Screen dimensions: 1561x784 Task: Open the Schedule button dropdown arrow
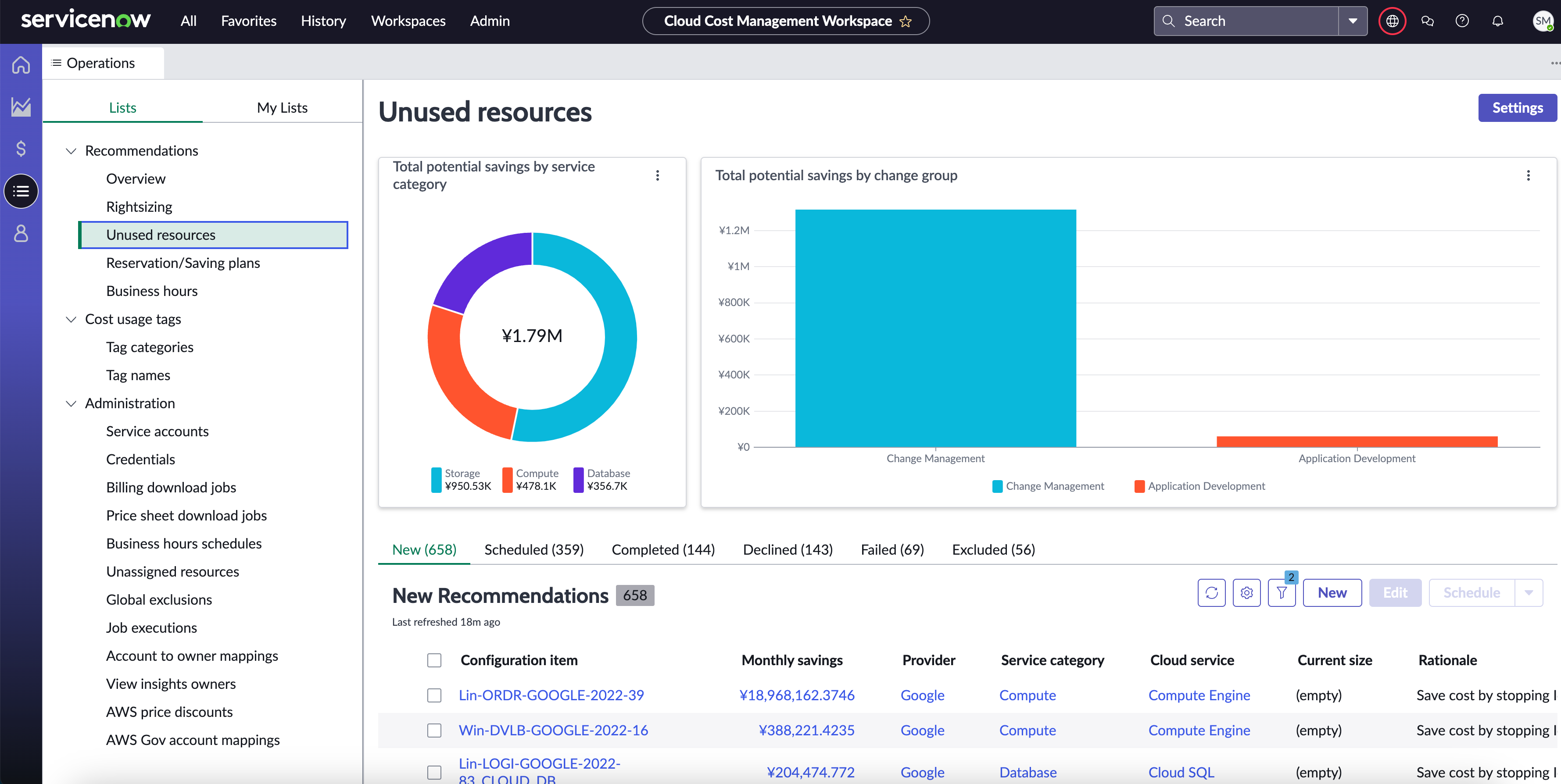click(x=1529, y=593)
